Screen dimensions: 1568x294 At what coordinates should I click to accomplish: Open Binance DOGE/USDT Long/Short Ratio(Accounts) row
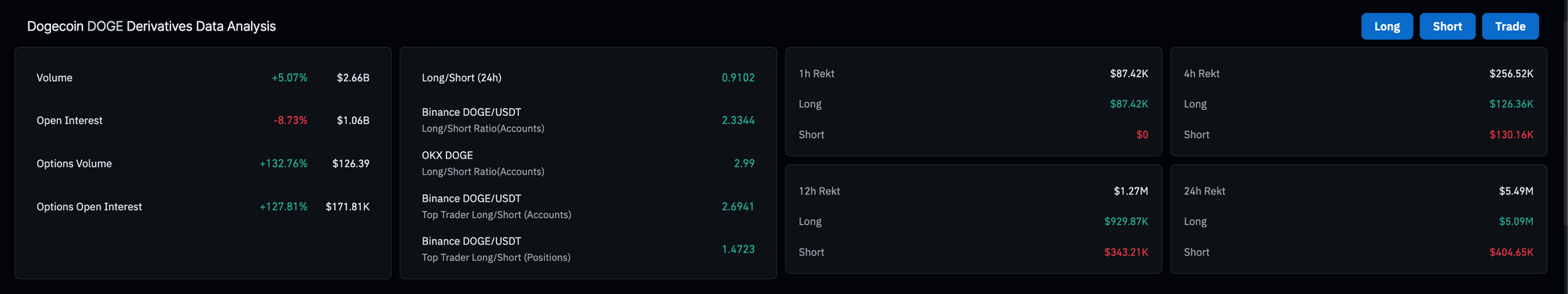(x=588, y=120)
